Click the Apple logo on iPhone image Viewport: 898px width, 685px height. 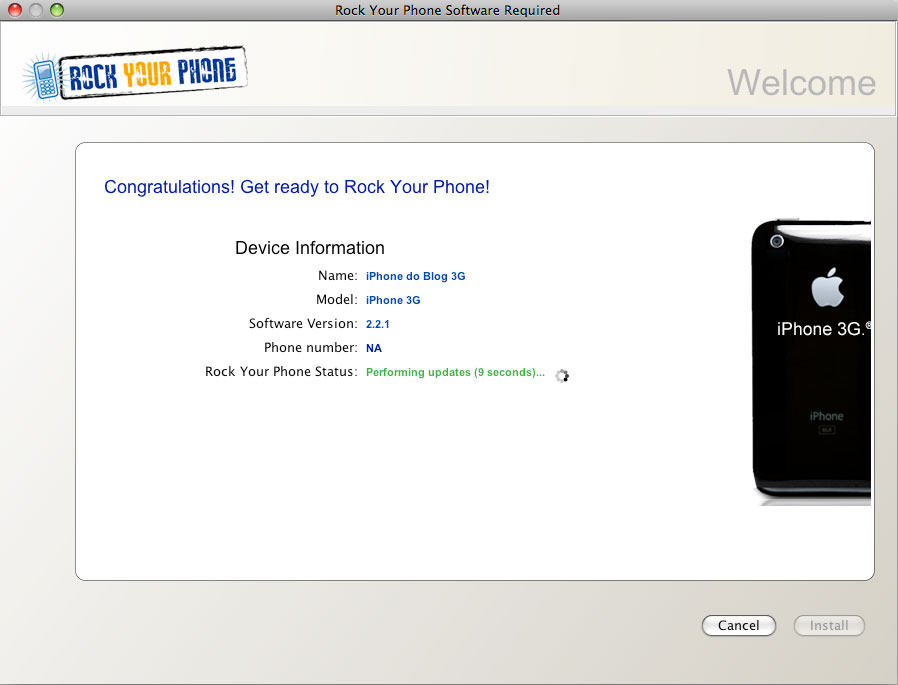827,288
